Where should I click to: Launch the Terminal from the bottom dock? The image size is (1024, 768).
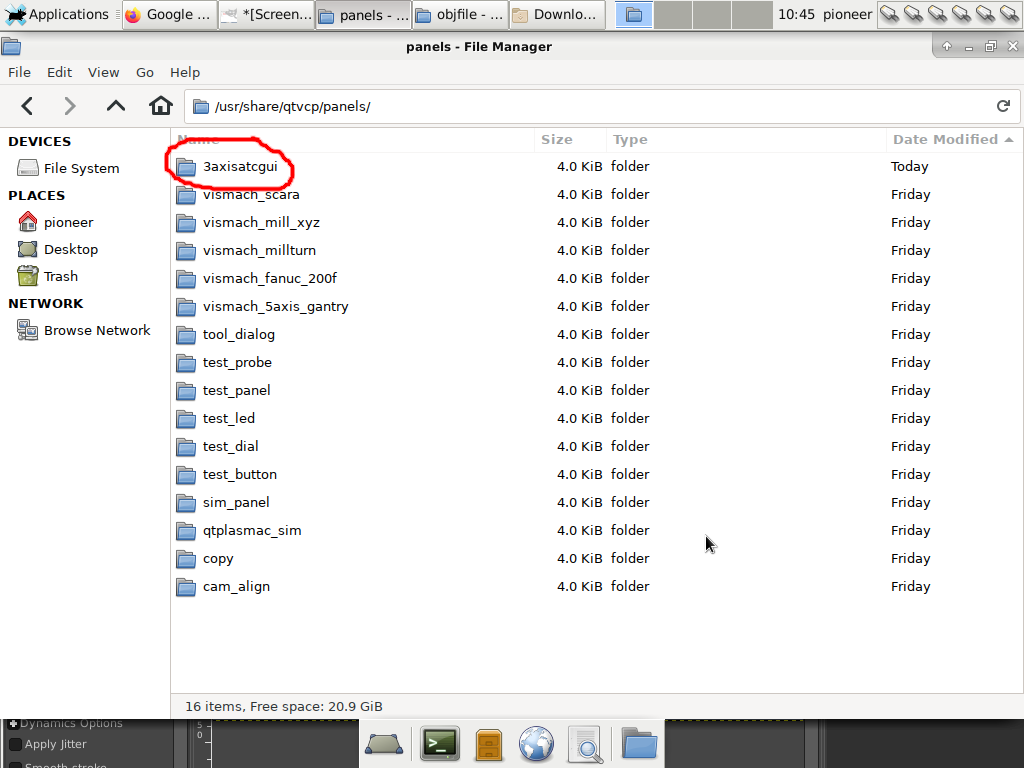point(439,743)
